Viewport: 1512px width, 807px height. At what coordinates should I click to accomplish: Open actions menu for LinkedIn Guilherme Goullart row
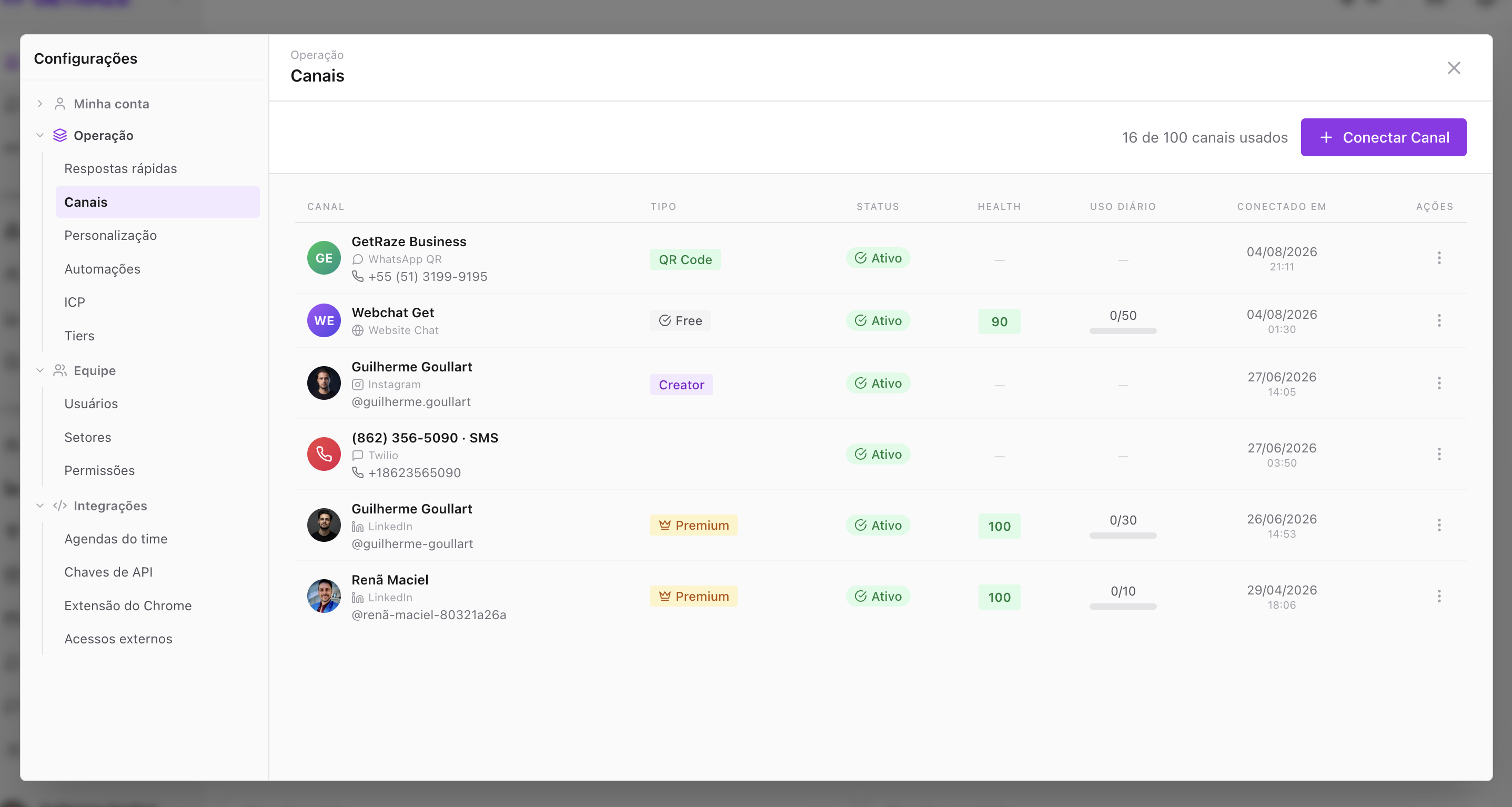click(x=1439, y=525)
